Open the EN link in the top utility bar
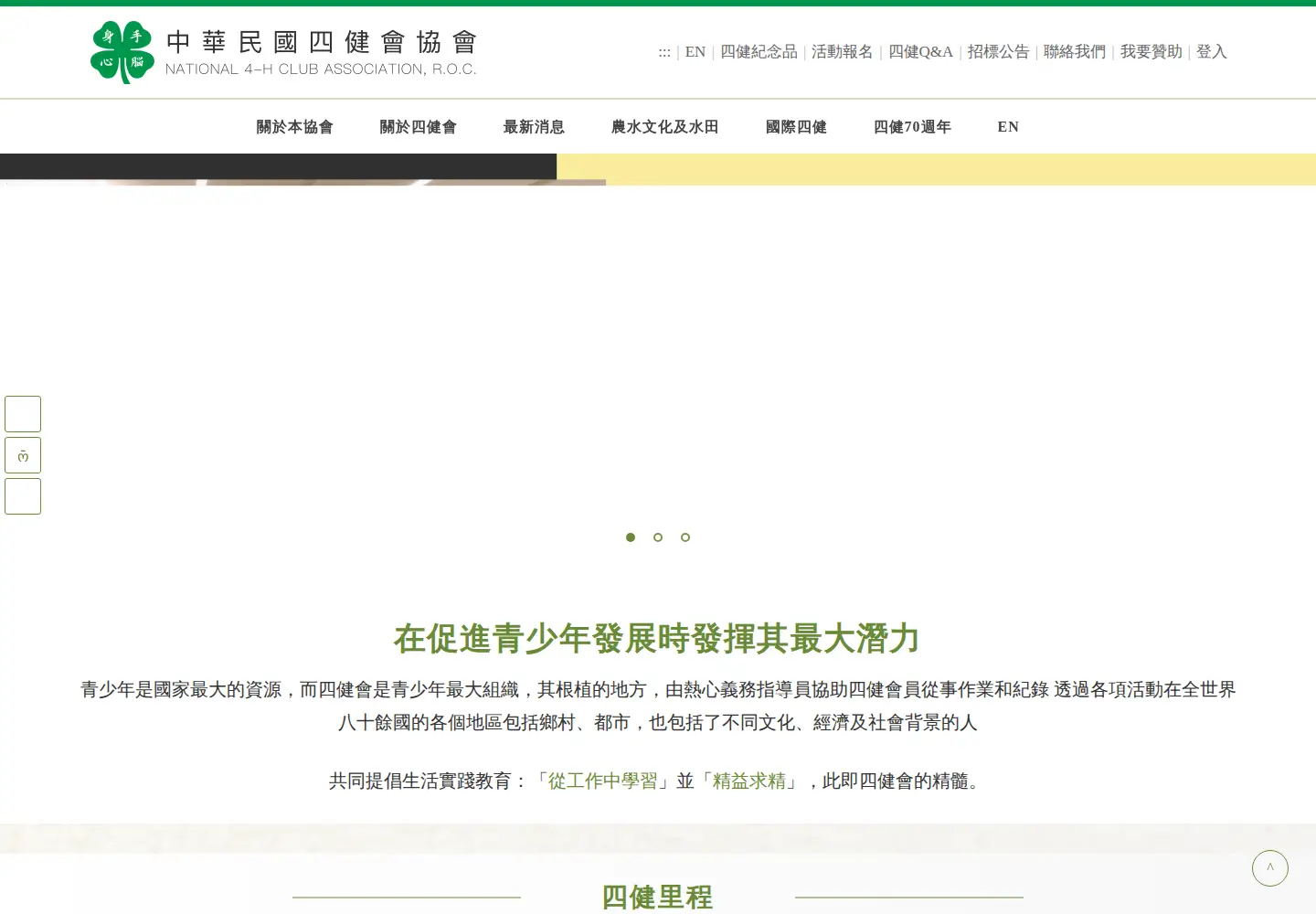The height and width of the screenshot is (914, 1316). coord(695,52)
